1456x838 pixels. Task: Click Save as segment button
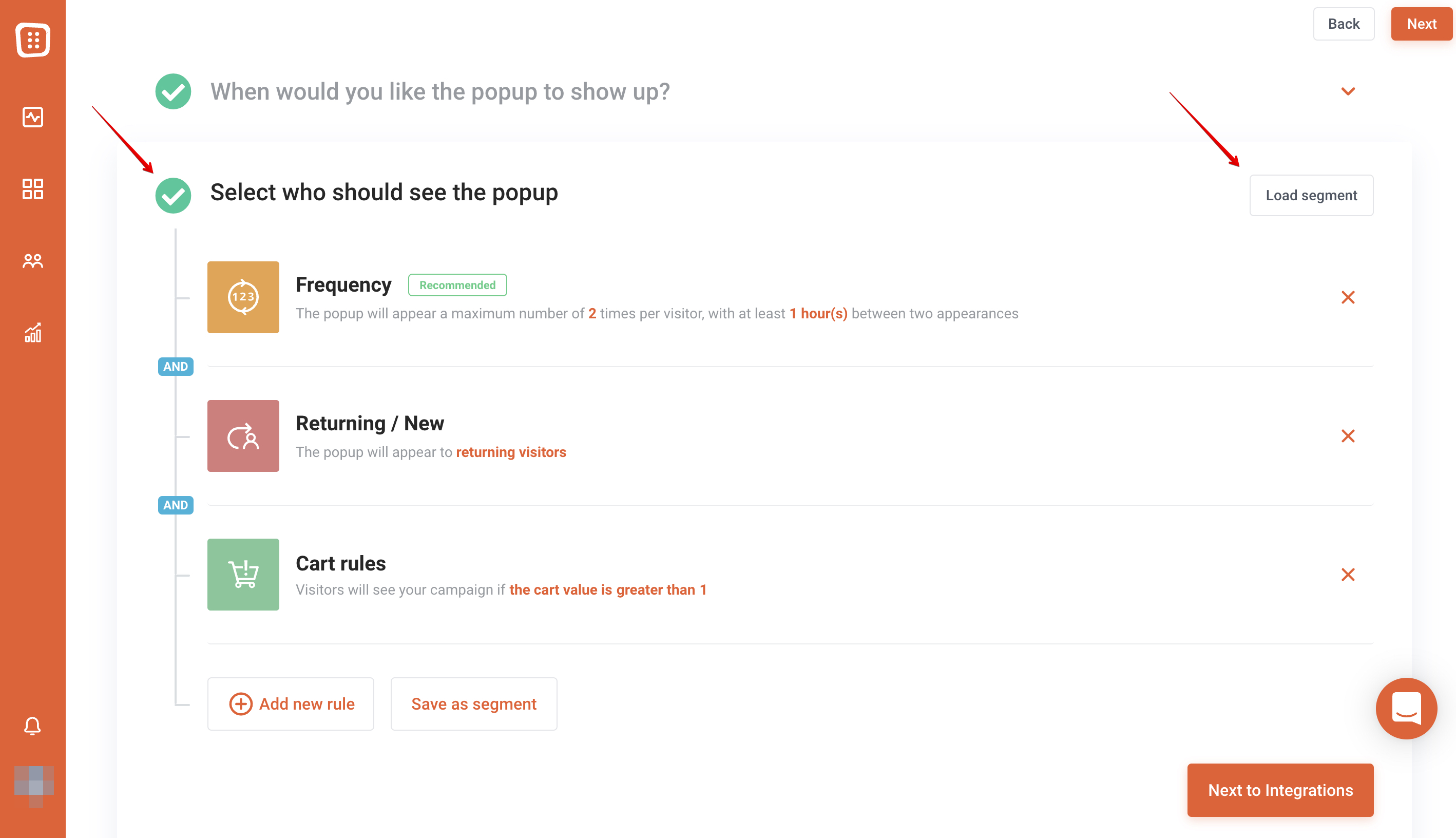[473, 703]
